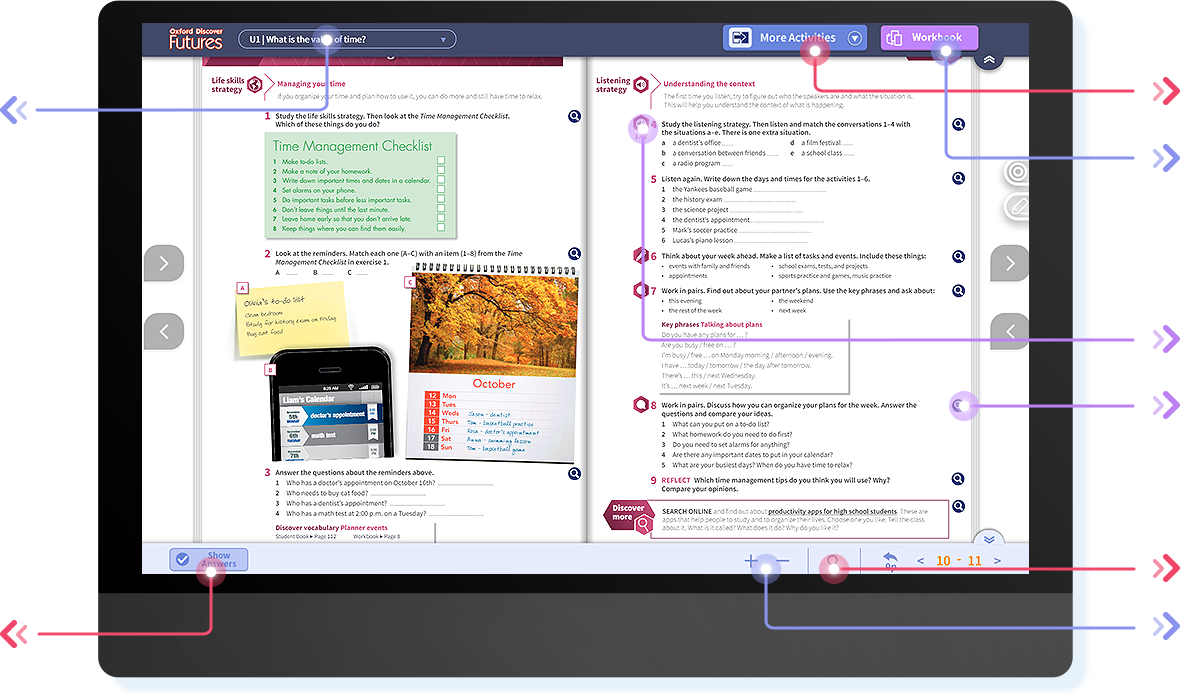
Task: Select the target spotlight tool
Action: (1017, 172)
